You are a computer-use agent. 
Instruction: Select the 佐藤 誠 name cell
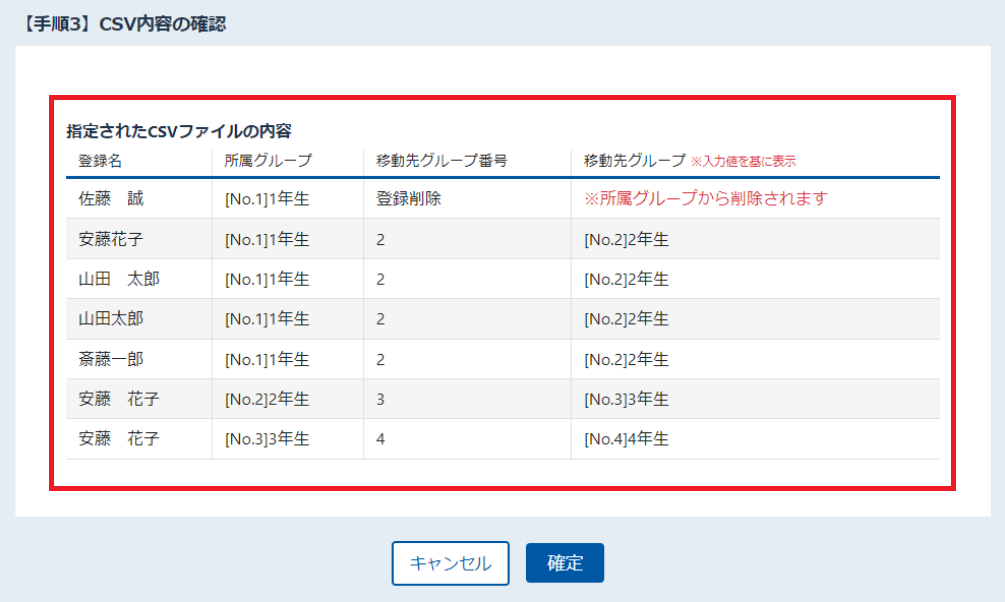point(111,199)
